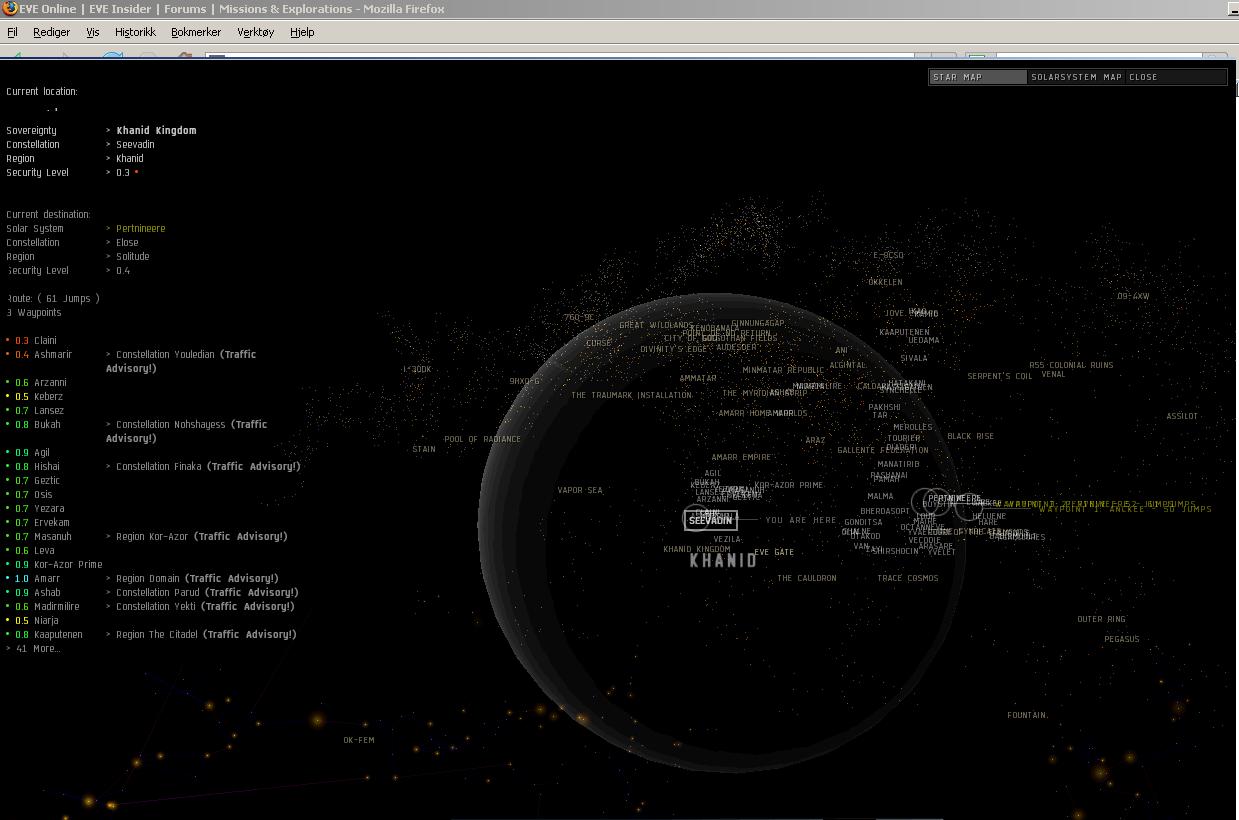Select route system Masanuh
This screenshot has height=820, width=1239.
point(53,536)
